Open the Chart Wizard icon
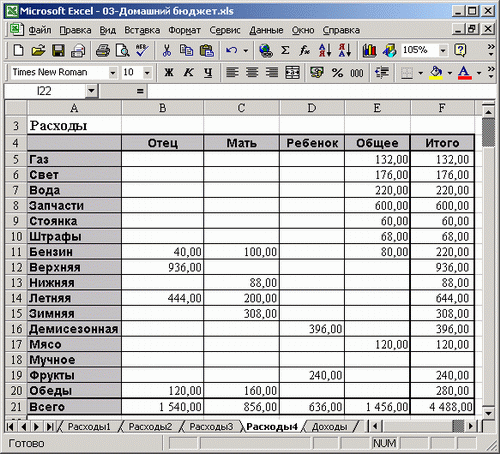This screenshot has height=454, width=500. (x=369, y=51)
